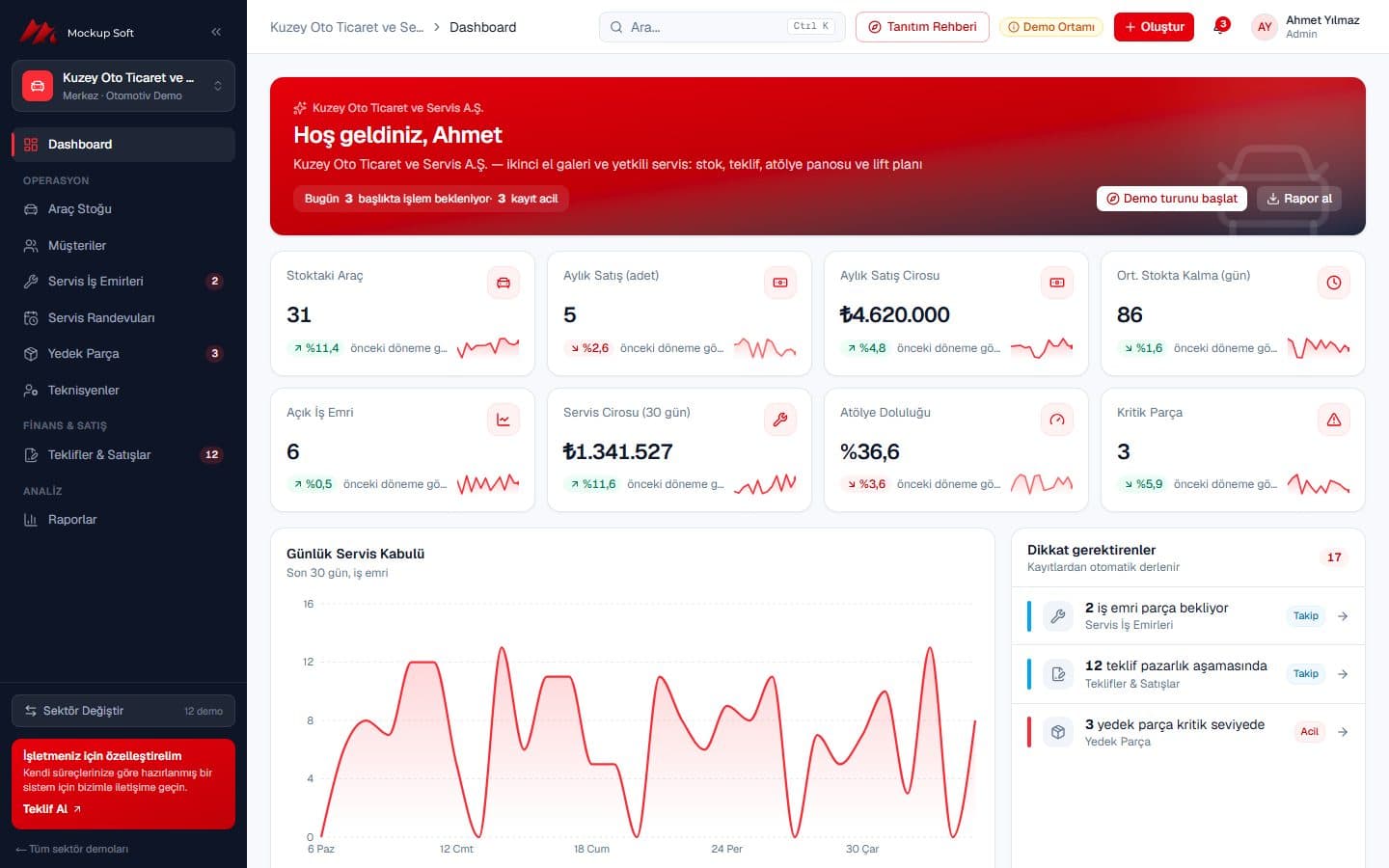Click the Oluştur button

1154,27
